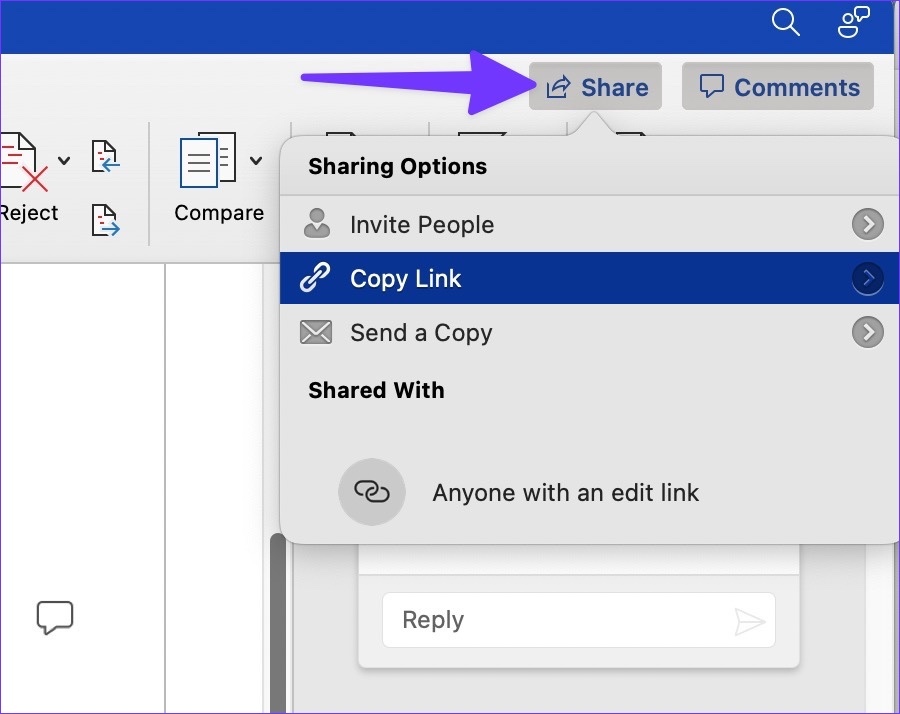The height and width of the screenshot is (714, 900).
Task: Click the Compare label
Action: coord(219,213)
